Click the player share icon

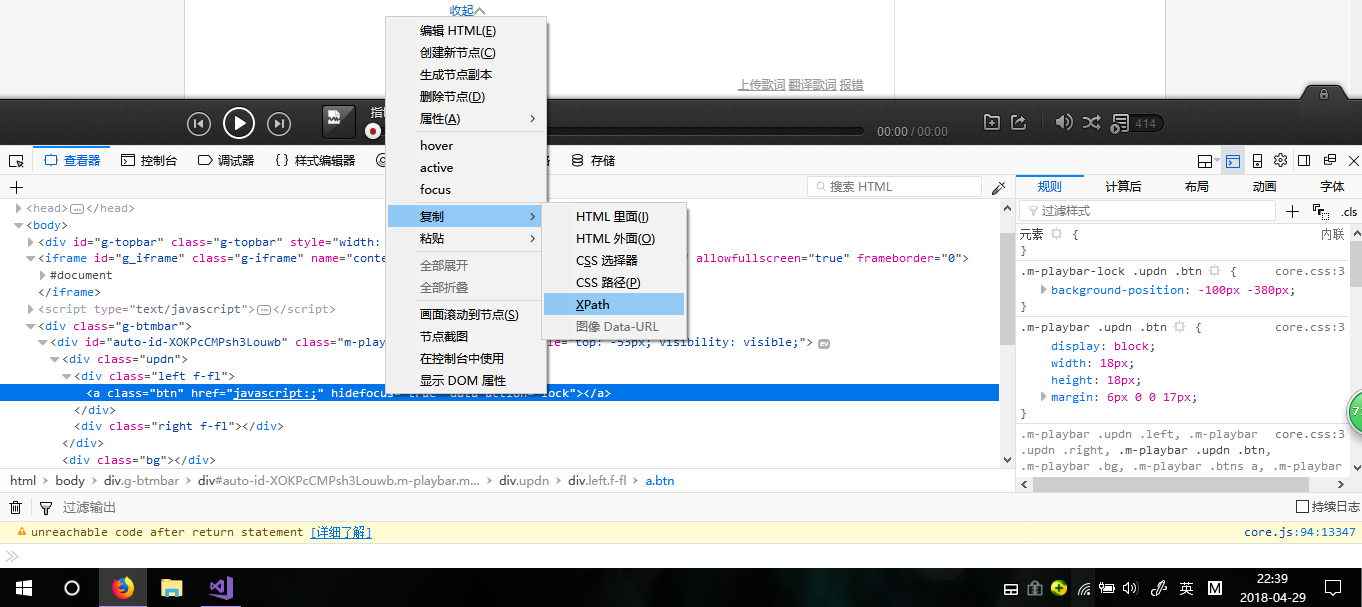coord(1019,122)
